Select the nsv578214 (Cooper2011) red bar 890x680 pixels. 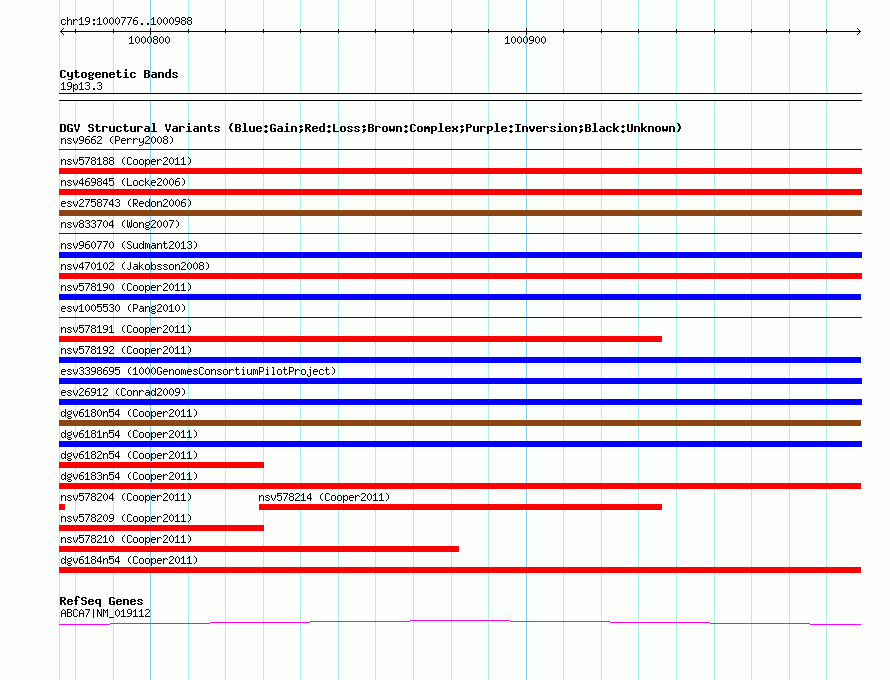(460, 507)
